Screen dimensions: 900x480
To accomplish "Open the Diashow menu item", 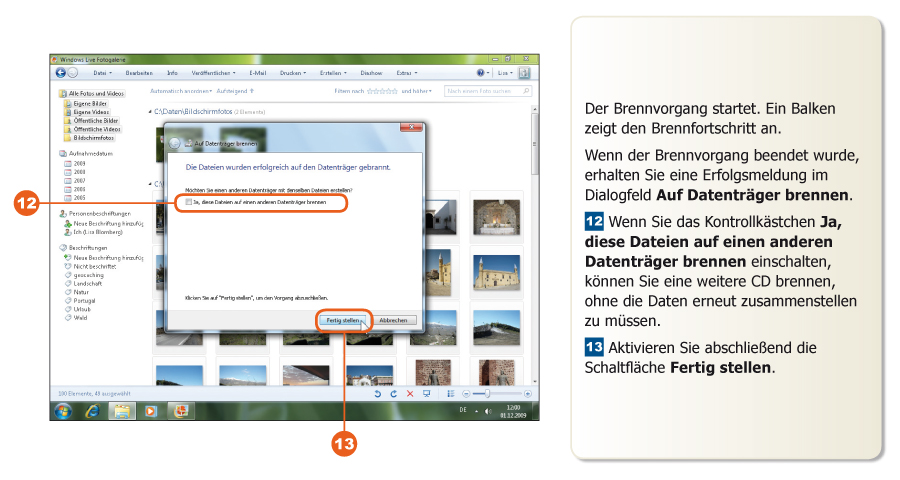I will (371, 73).
